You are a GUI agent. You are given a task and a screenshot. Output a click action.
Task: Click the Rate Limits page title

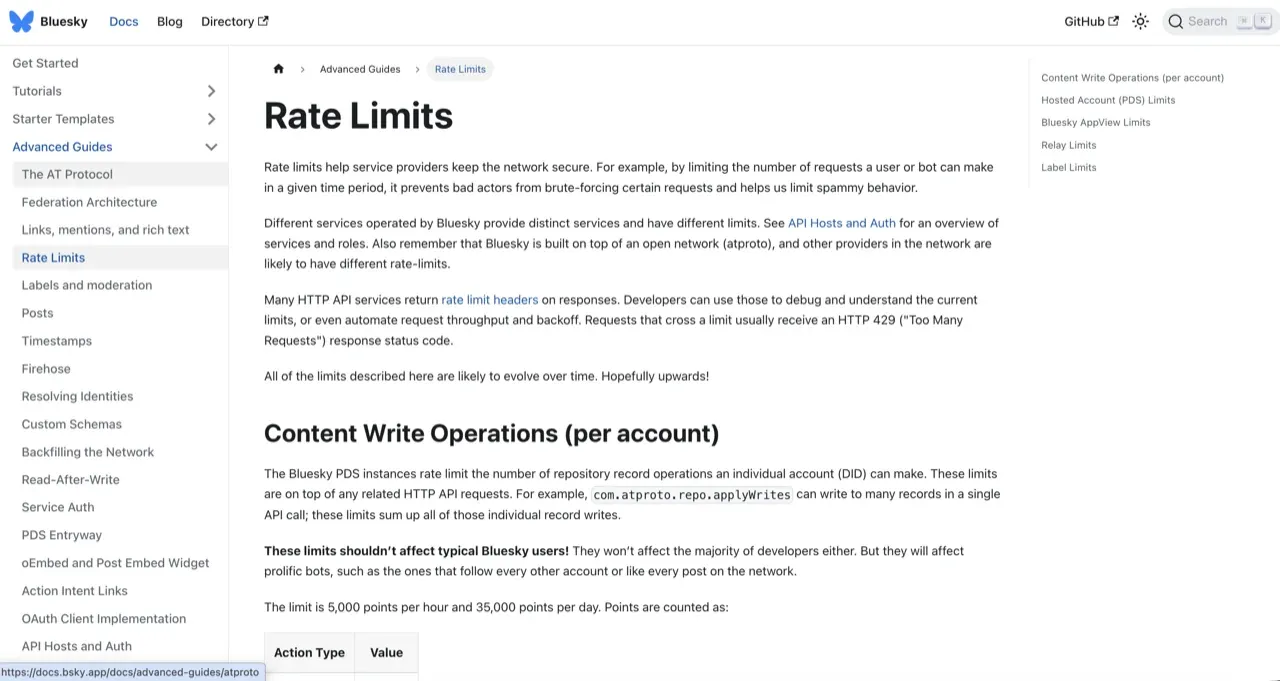click(358, 116)
